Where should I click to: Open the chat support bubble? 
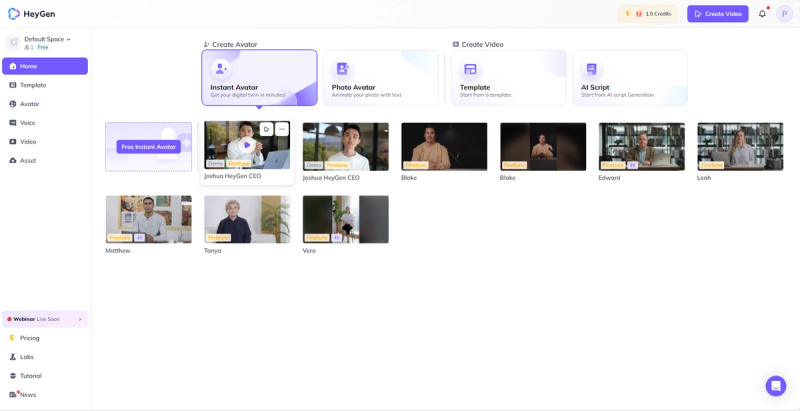[776, 386]
